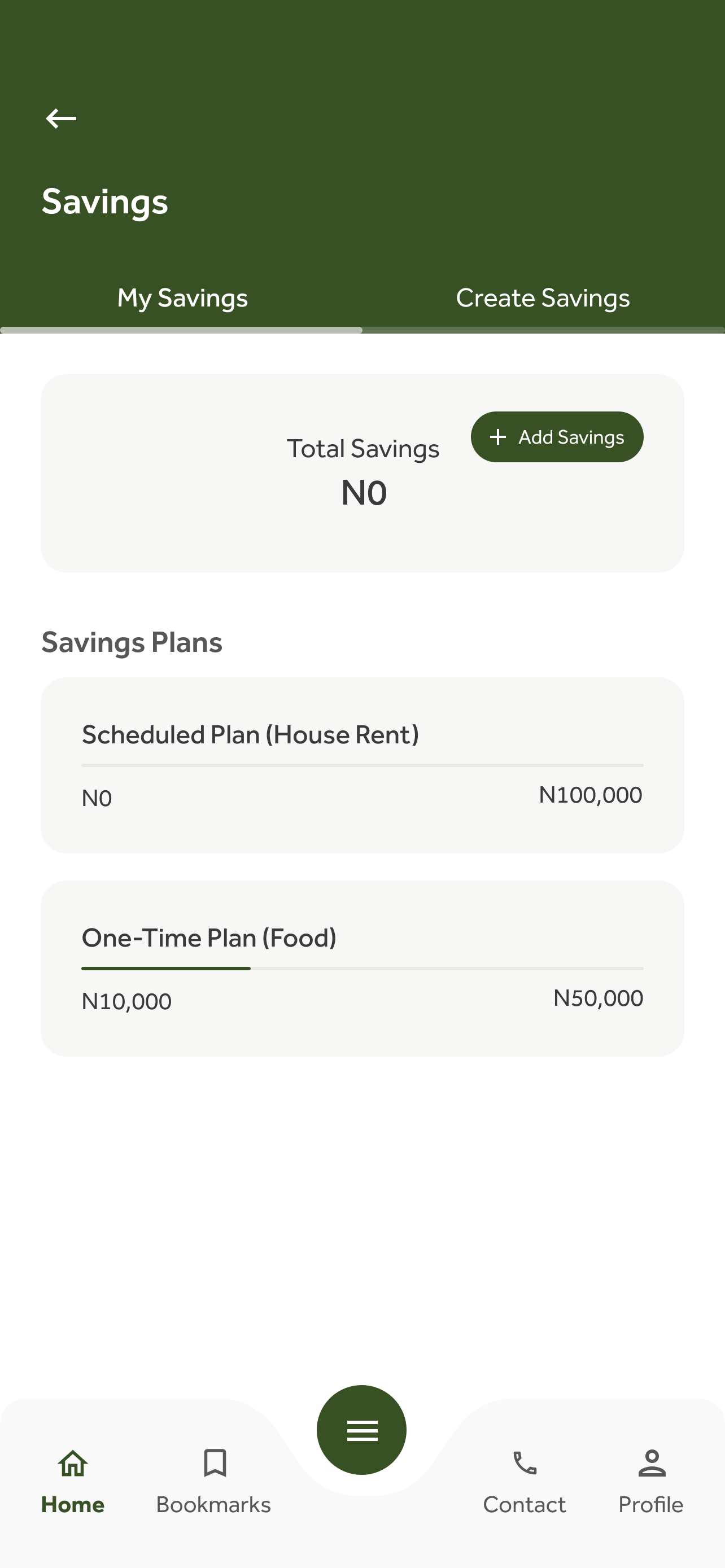Viewport: 725px width, 1568px height.
Task: Tap the Total Savings N0 amount
Action: (x=364, y=492)
